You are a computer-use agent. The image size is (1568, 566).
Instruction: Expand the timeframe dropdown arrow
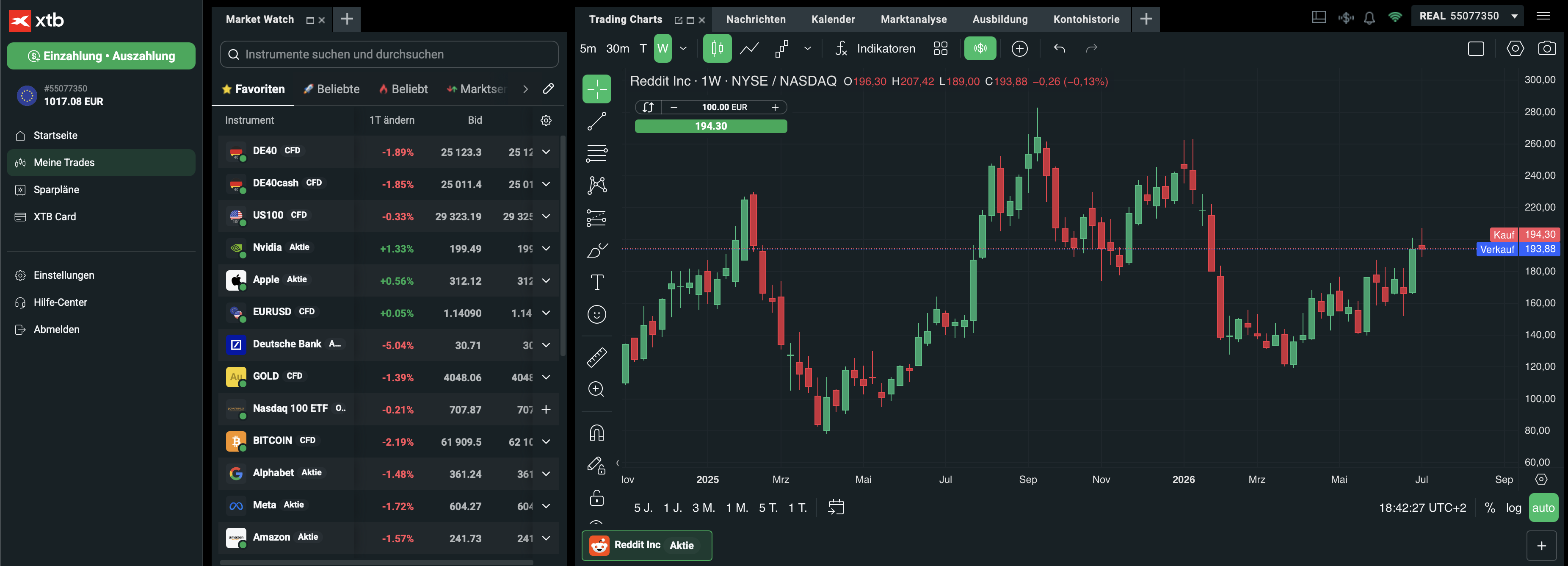[x=683, y=49]
